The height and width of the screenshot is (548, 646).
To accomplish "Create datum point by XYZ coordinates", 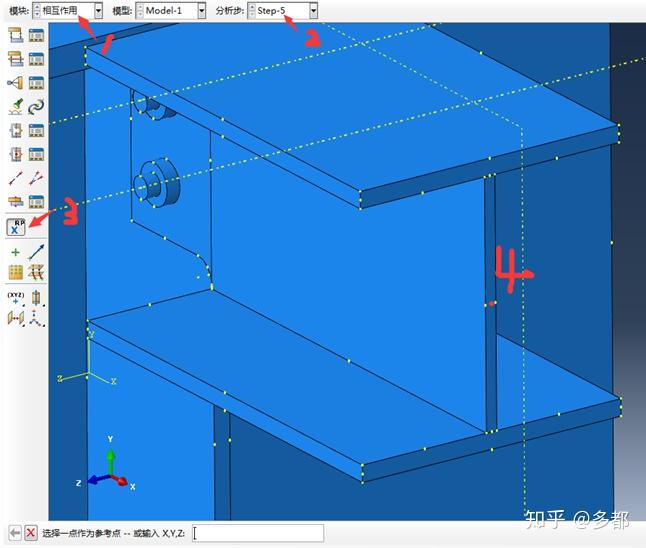I will pos(16,298).
